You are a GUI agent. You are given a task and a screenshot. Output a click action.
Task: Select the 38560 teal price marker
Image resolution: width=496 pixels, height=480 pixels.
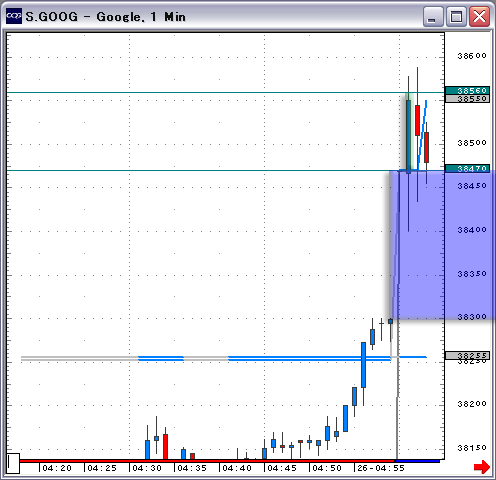coord(467,91)
